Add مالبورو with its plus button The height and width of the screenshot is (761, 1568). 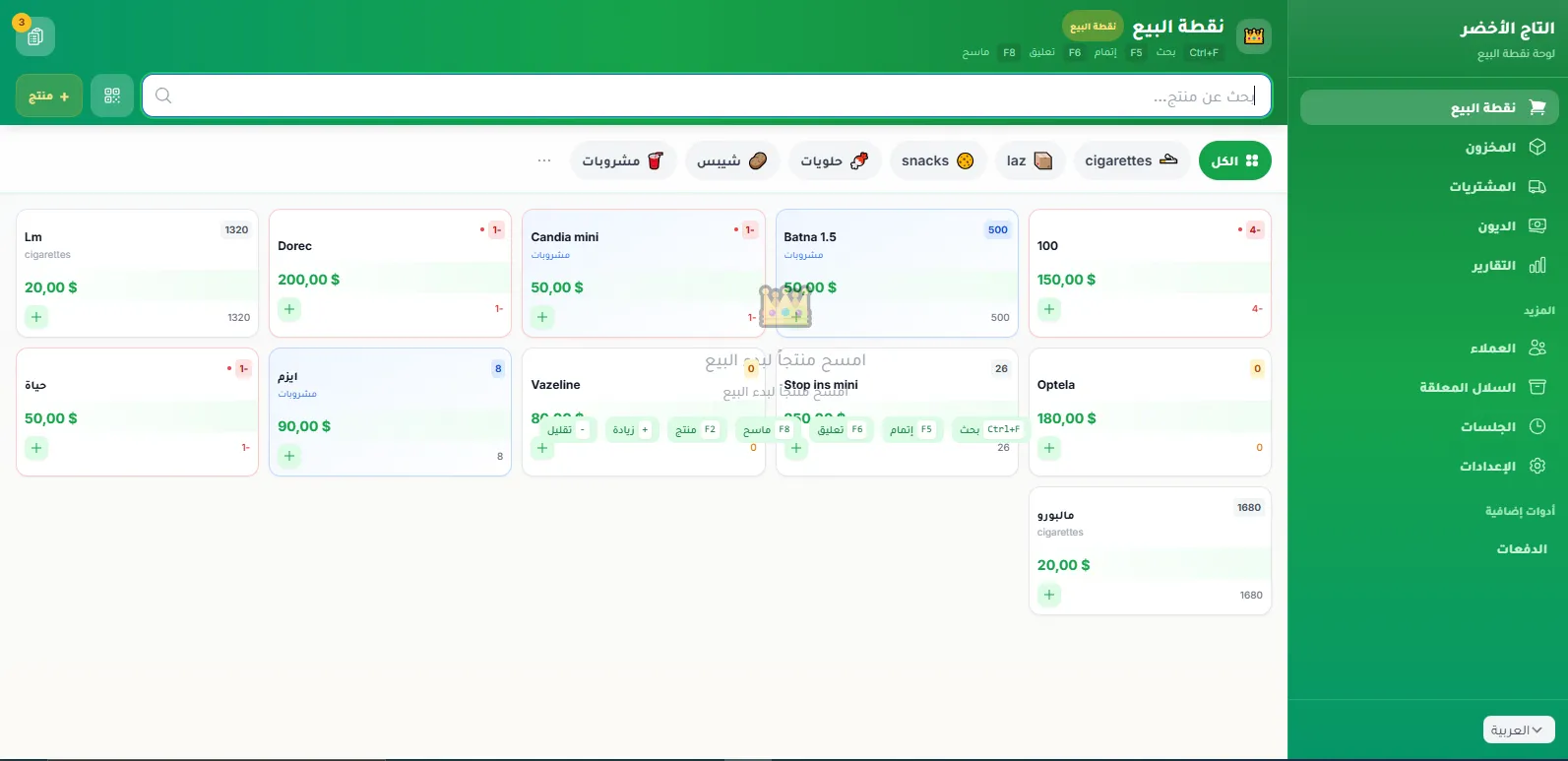1049,595
